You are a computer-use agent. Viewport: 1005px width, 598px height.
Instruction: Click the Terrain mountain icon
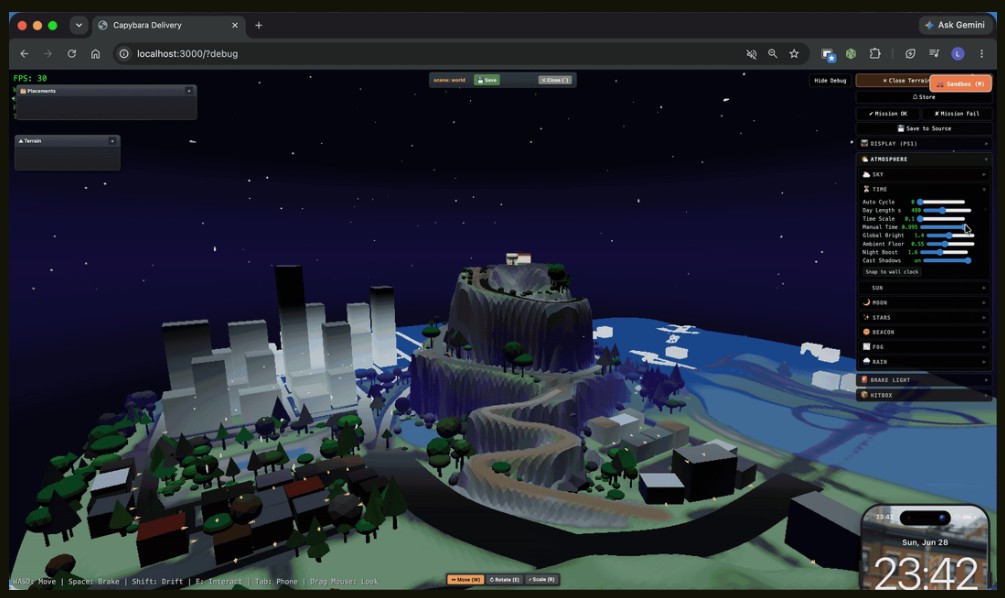[21, 141]
